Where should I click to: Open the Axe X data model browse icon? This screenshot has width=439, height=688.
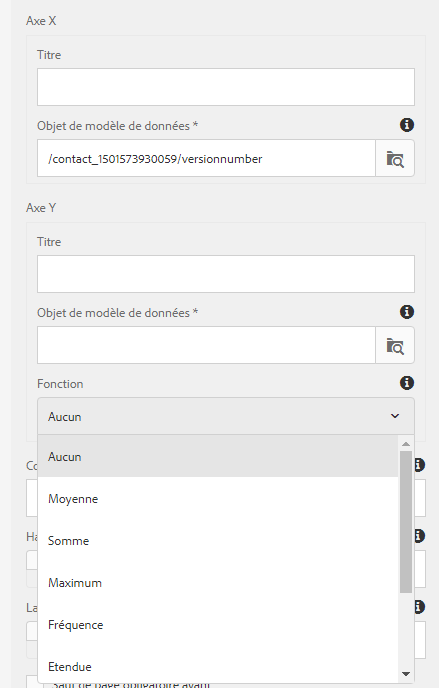395,158
